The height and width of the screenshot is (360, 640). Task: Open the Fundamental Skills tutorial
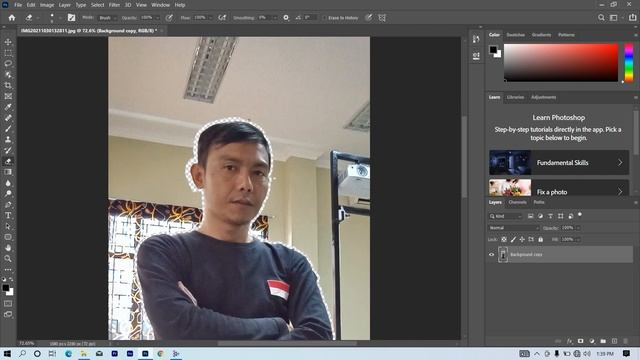[559, 162]
